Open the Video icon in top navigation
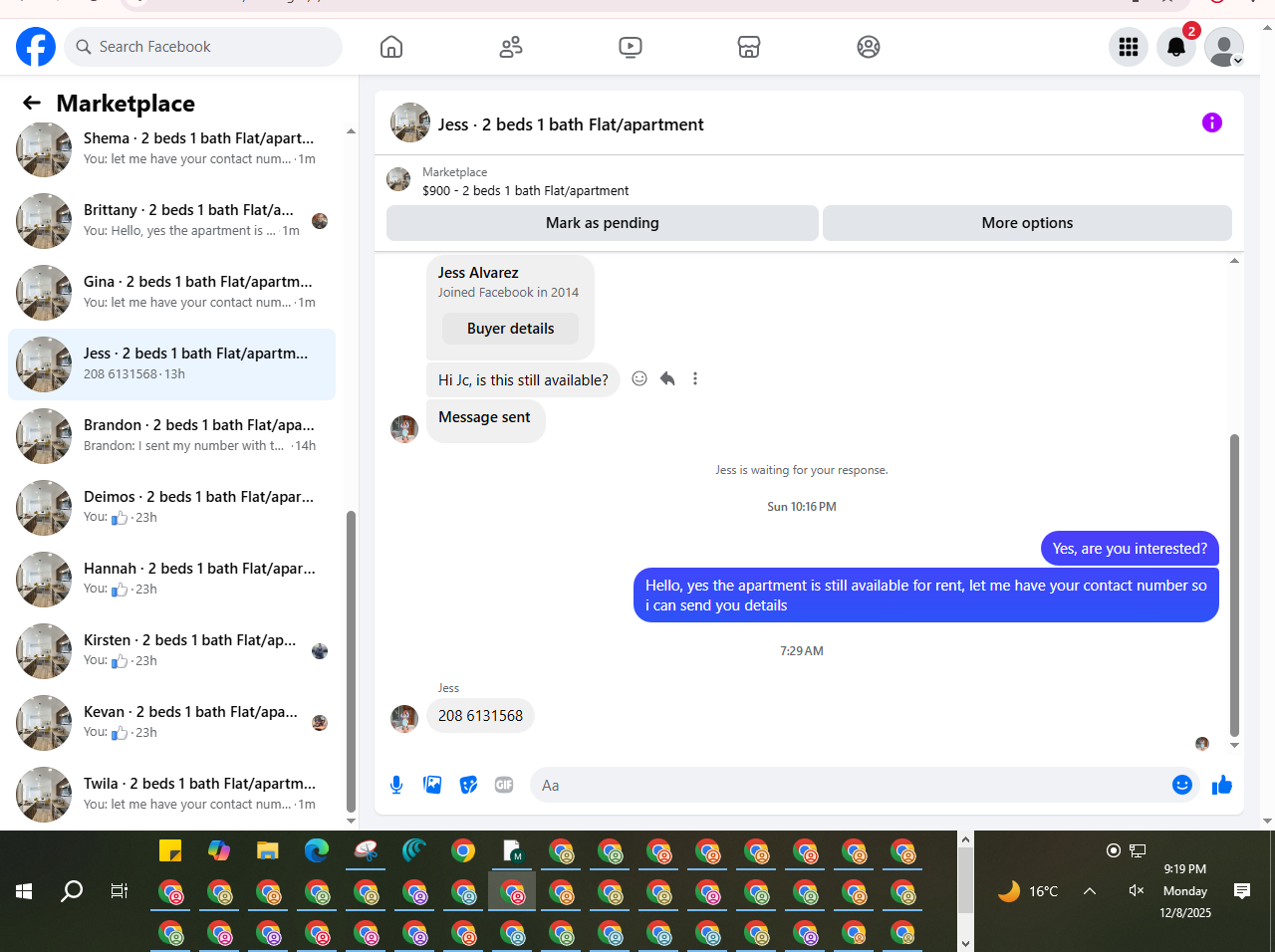Screen dimensions: 1275x952 point(631,47)
